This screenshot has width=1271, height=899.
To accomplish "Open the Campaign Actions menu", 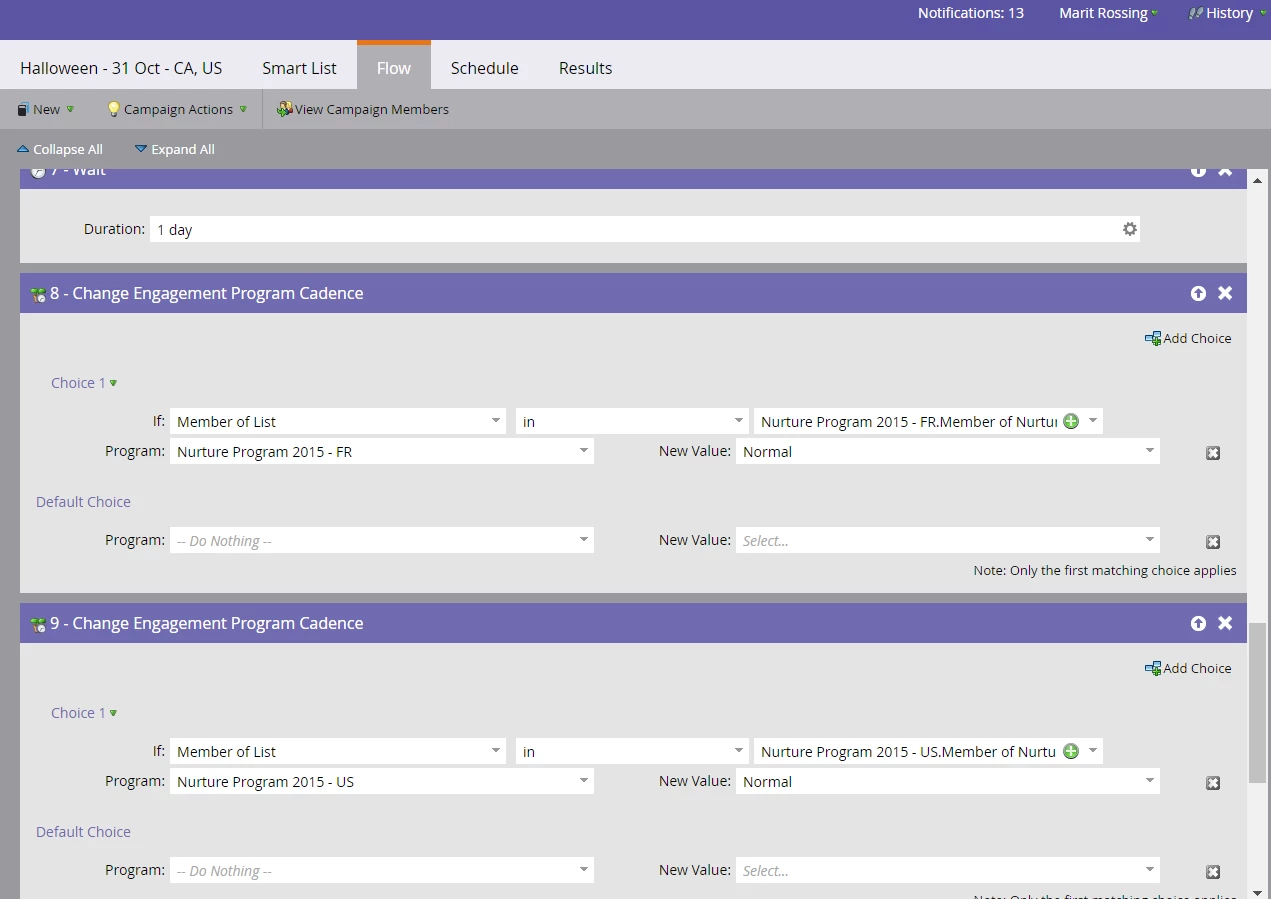I will [x=177, y=109].
